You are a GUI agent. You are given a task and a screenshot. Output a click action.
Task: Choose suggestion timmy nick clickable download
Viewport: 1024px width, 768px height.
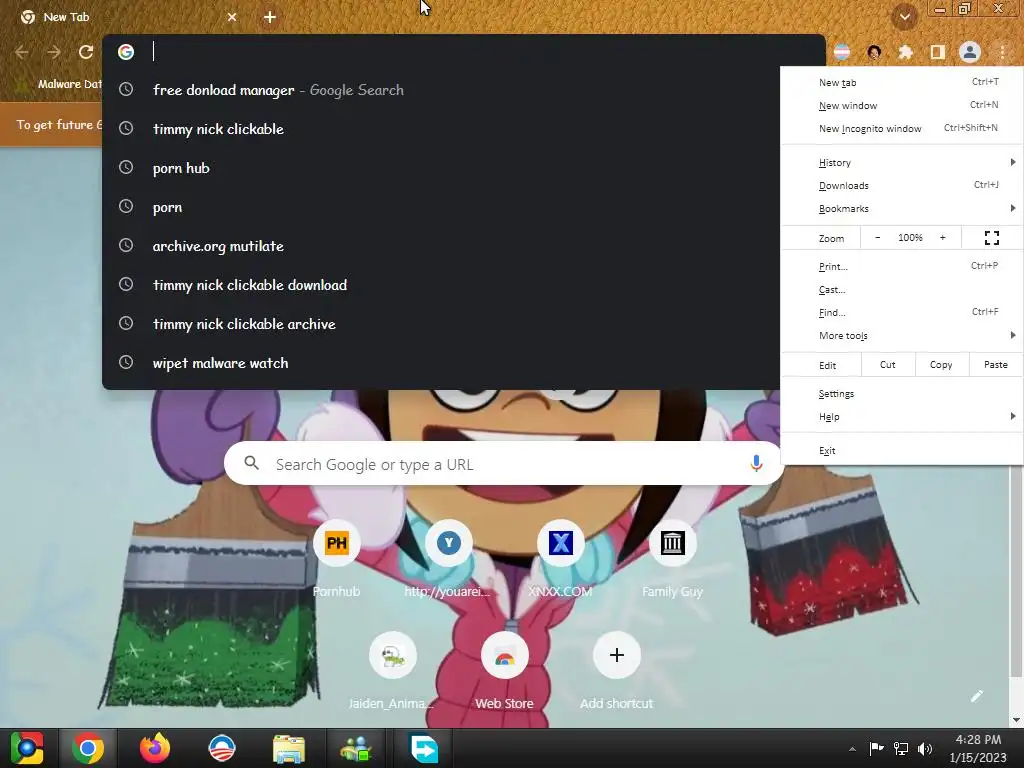[441, 285]
